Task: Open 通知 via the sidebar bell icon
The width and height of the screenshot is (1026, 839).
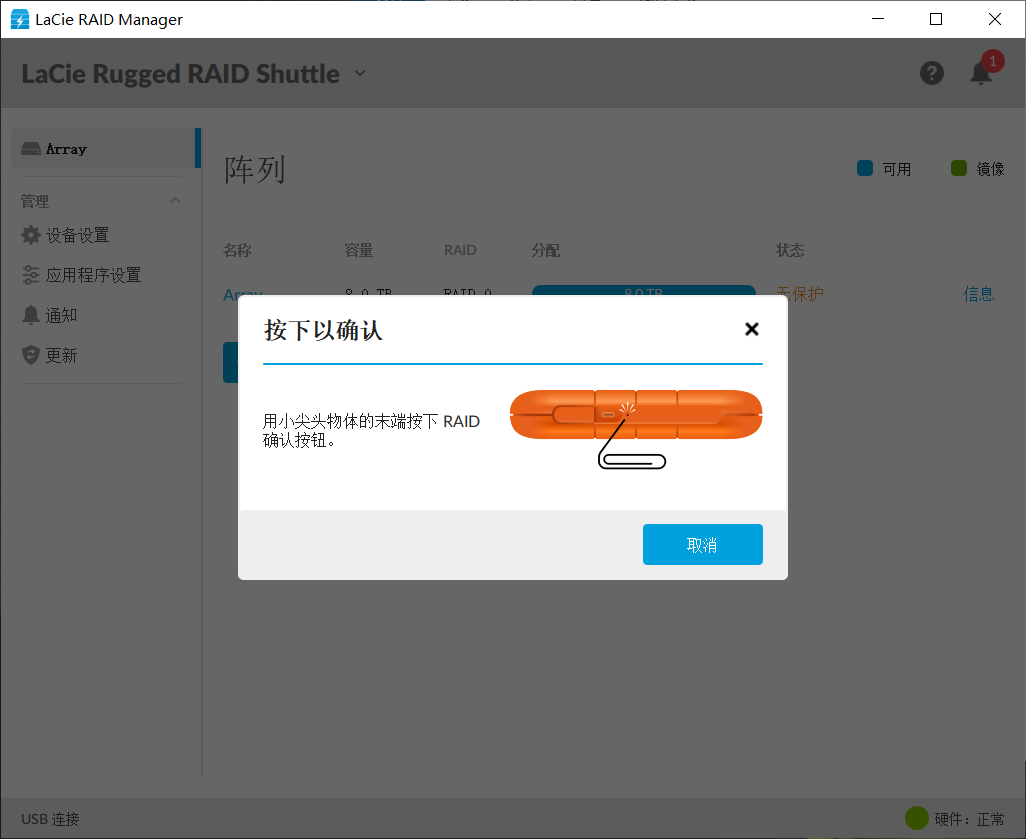Action: (x=30, y=314)
